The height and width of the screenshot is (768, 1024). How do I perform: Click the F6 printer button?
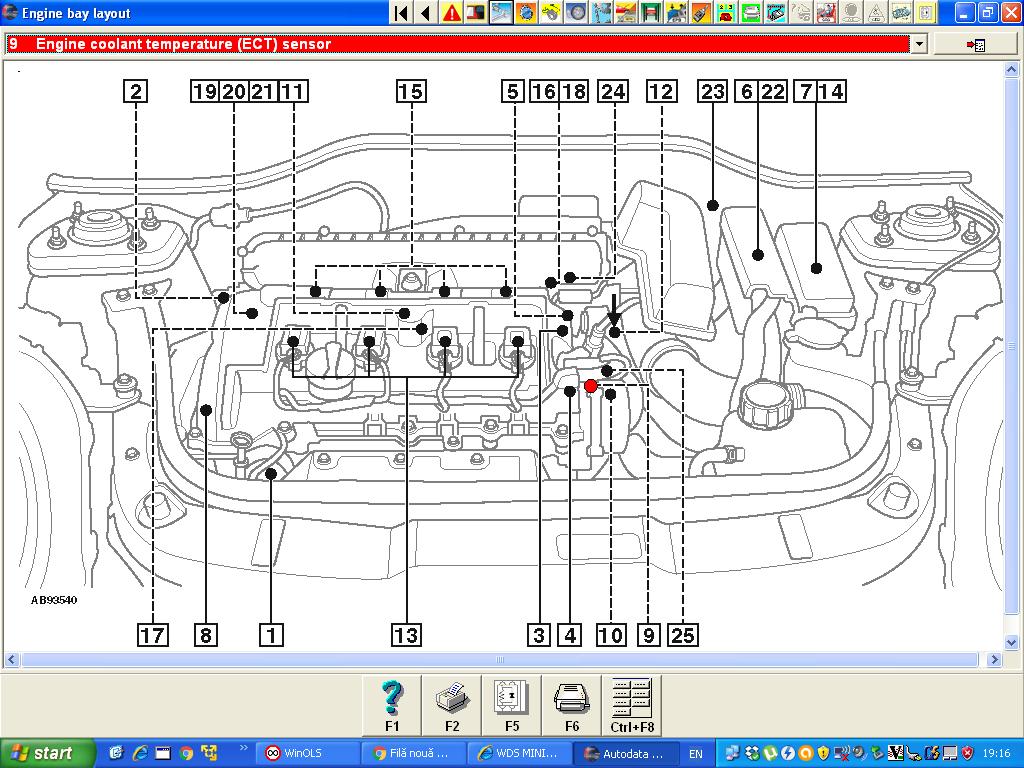pyautogui.click(x=572, y=705)
